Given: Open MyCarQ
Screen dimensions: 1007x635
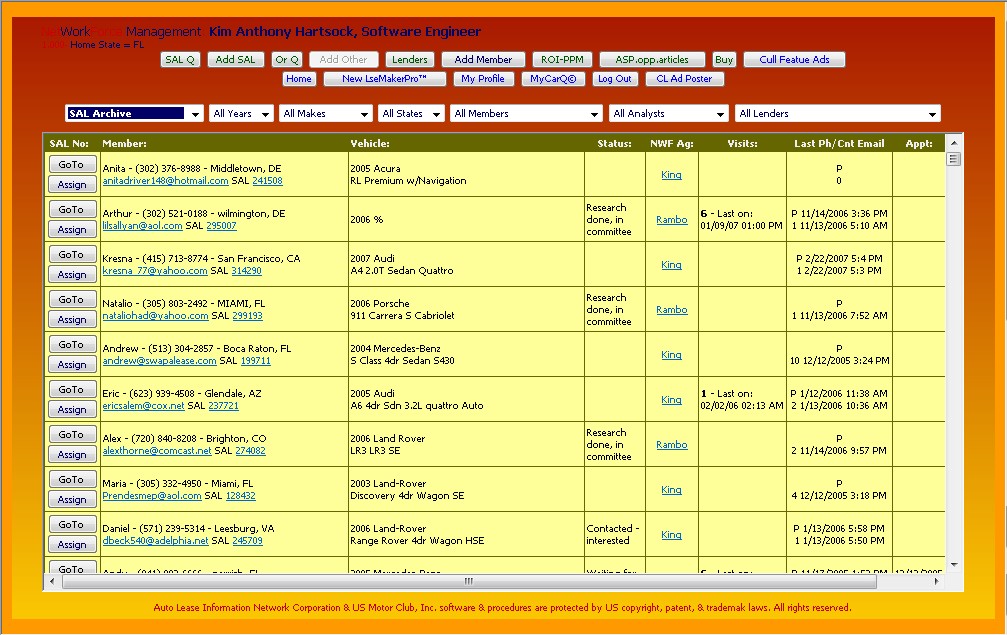Looking at the screenshot, I should (x=553, y=79).
